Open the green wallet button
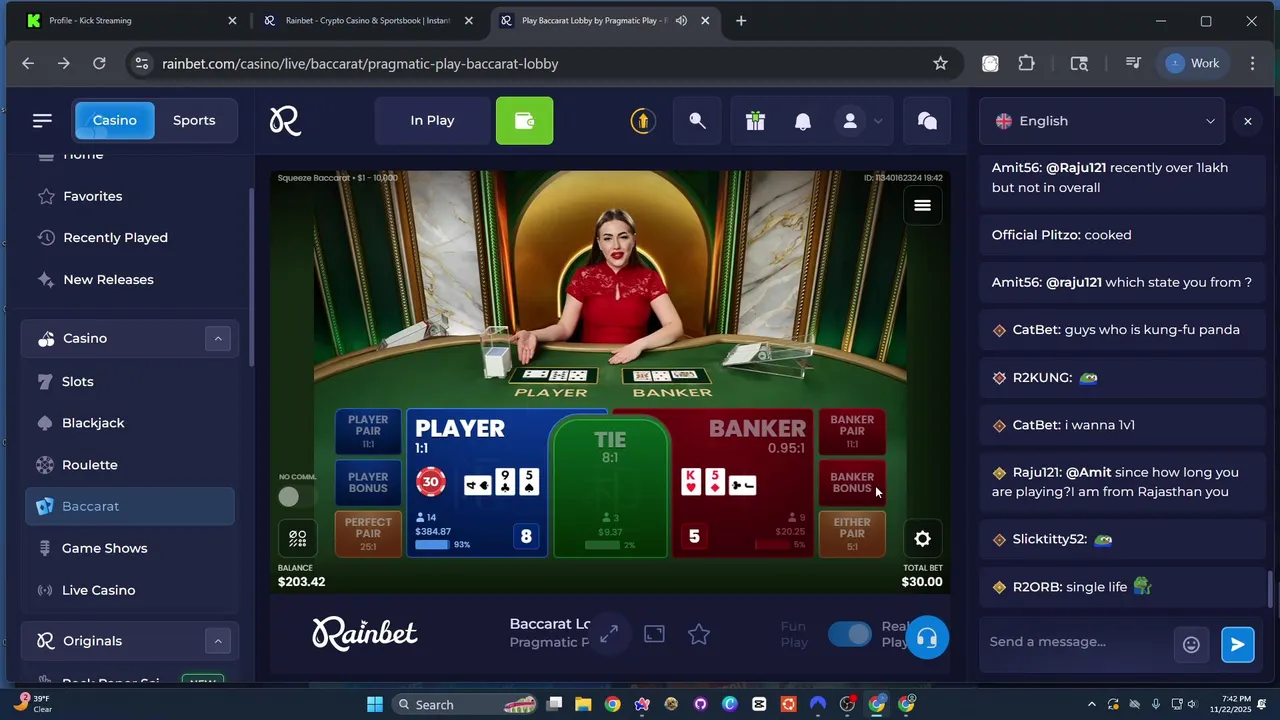 [x=524, y=121]
